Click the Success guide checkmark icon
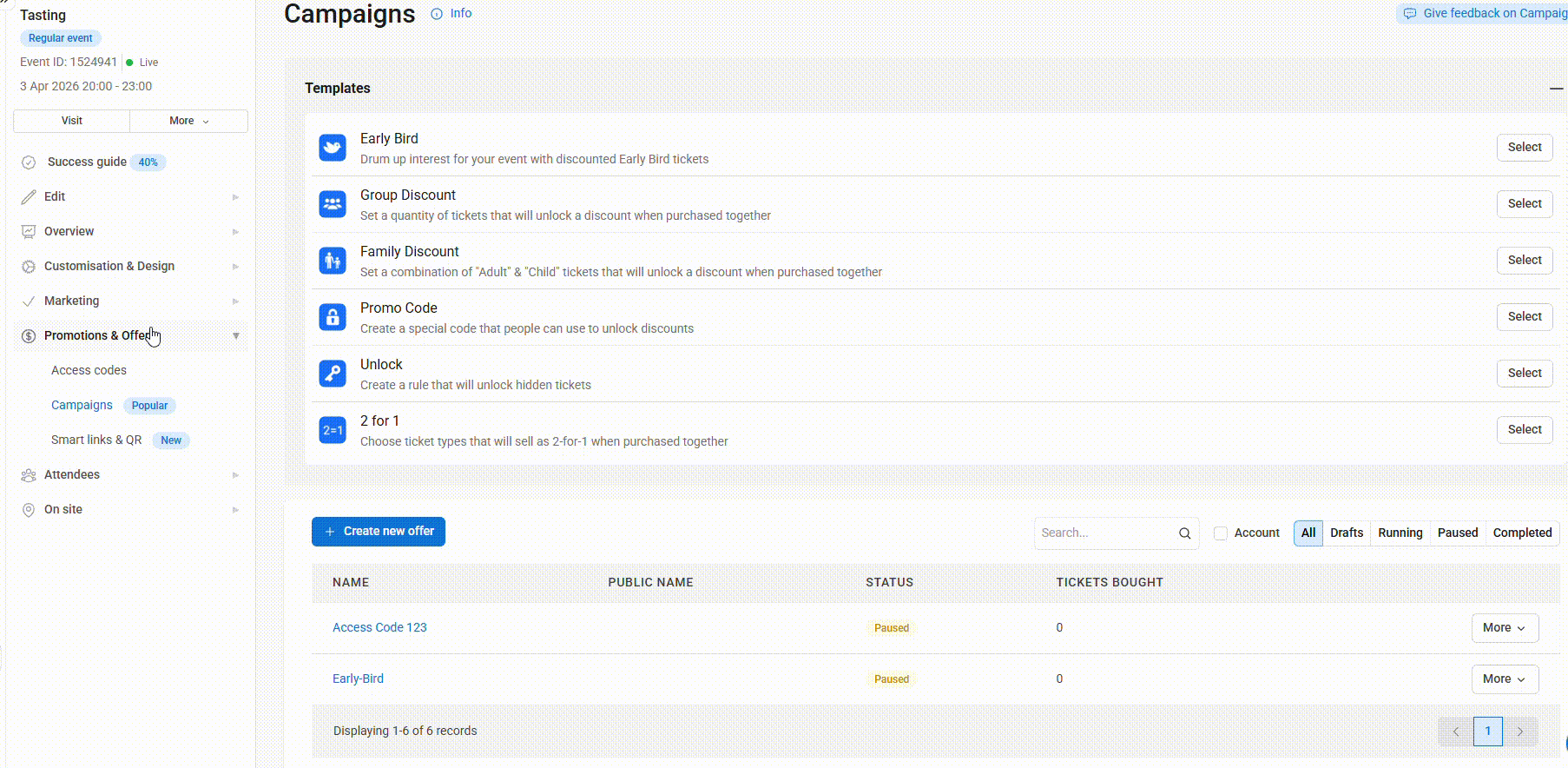This screenshot has width=1568, height=768. click(x=29, y=162)
